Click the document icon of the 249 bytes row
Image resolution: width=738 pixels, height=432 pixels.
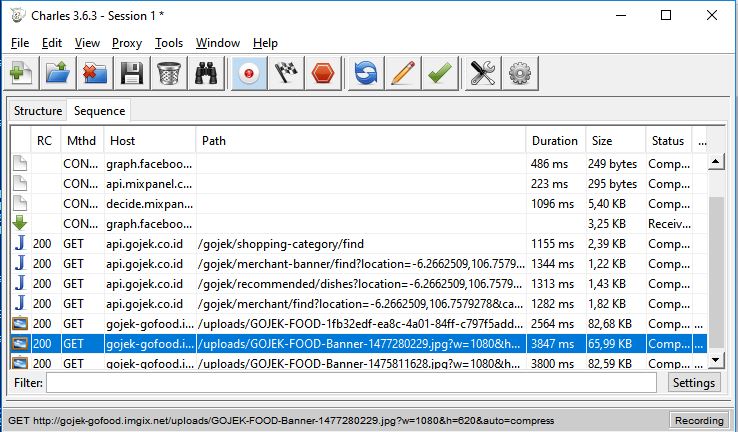click(x=20, y=163)
